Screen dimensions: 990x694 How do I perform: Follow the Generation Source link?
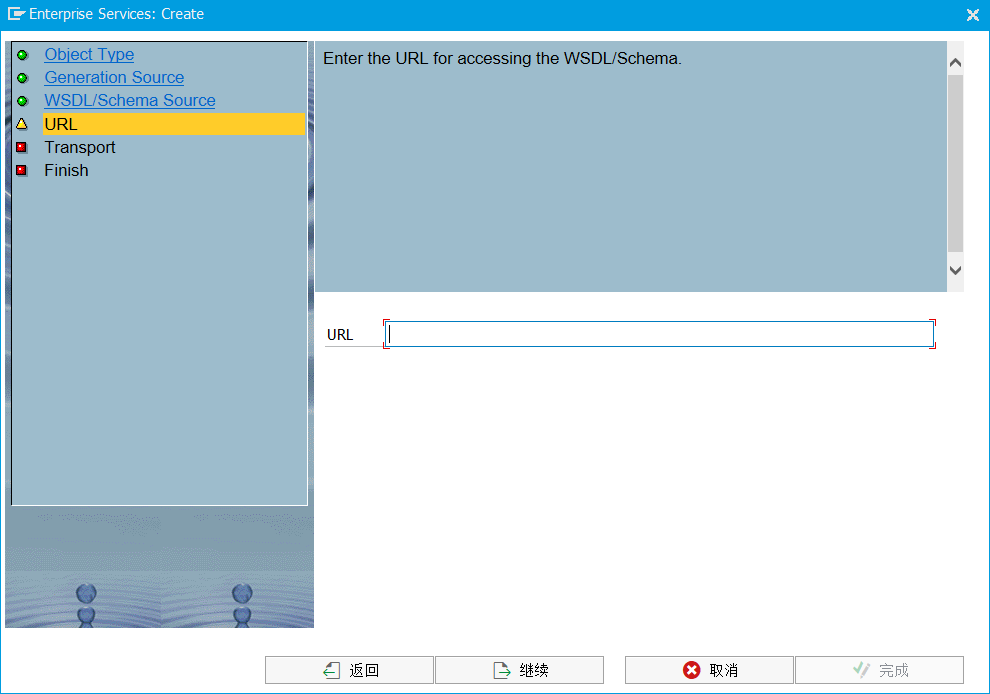click(x=113, y=77)
